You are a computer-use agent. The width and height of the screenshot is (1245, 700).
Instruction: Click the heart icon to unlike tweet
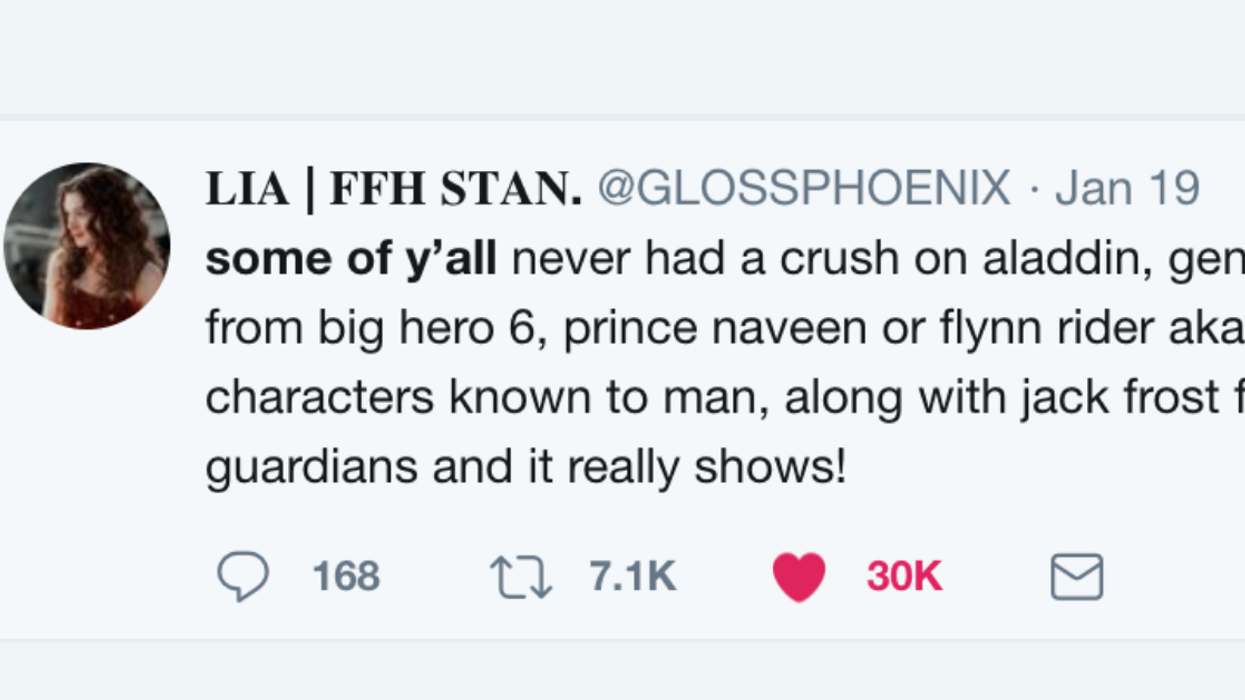click(798, 575)
